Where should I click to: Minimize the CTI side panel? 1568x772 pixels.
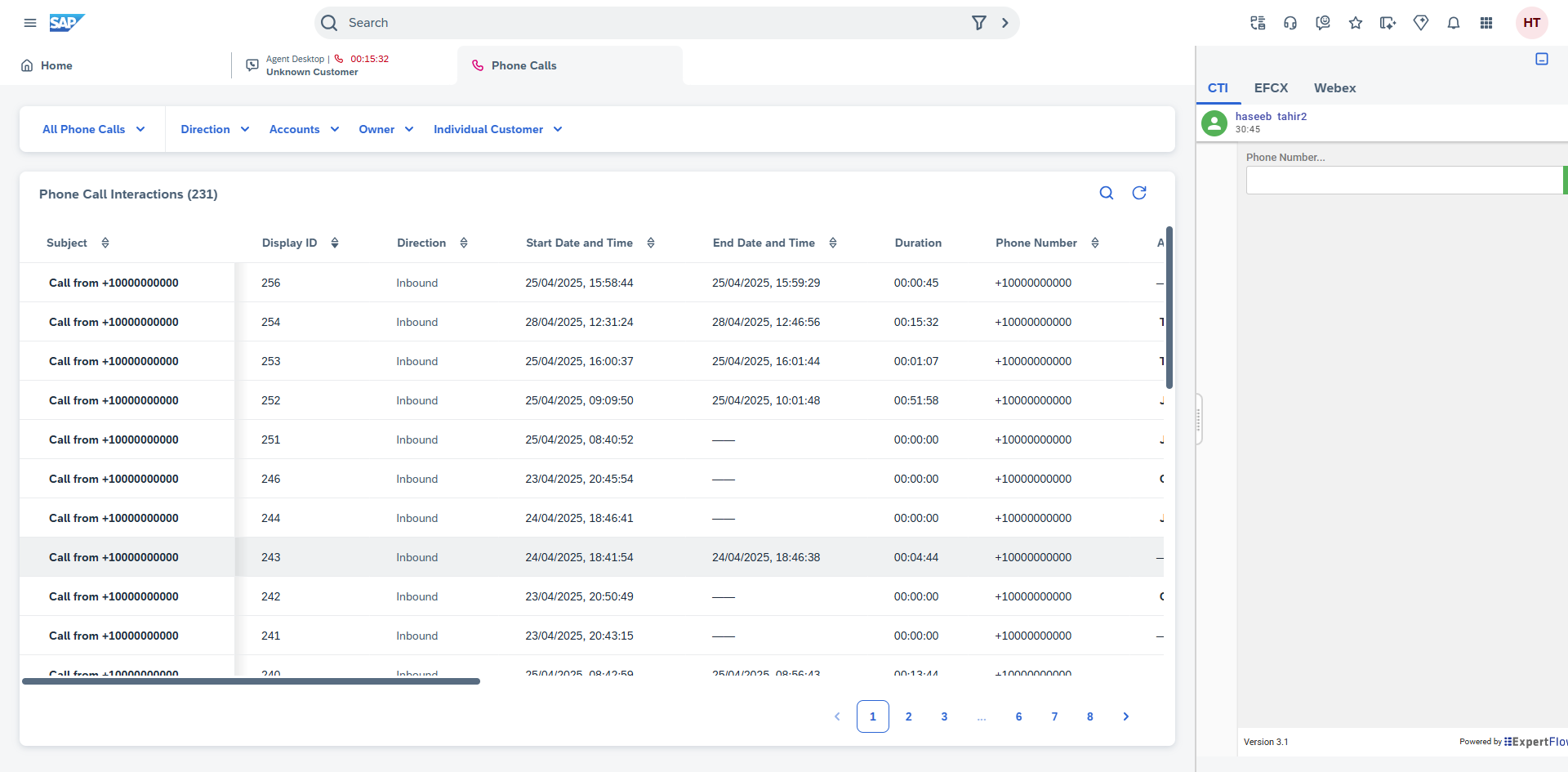coord(1542,59)
